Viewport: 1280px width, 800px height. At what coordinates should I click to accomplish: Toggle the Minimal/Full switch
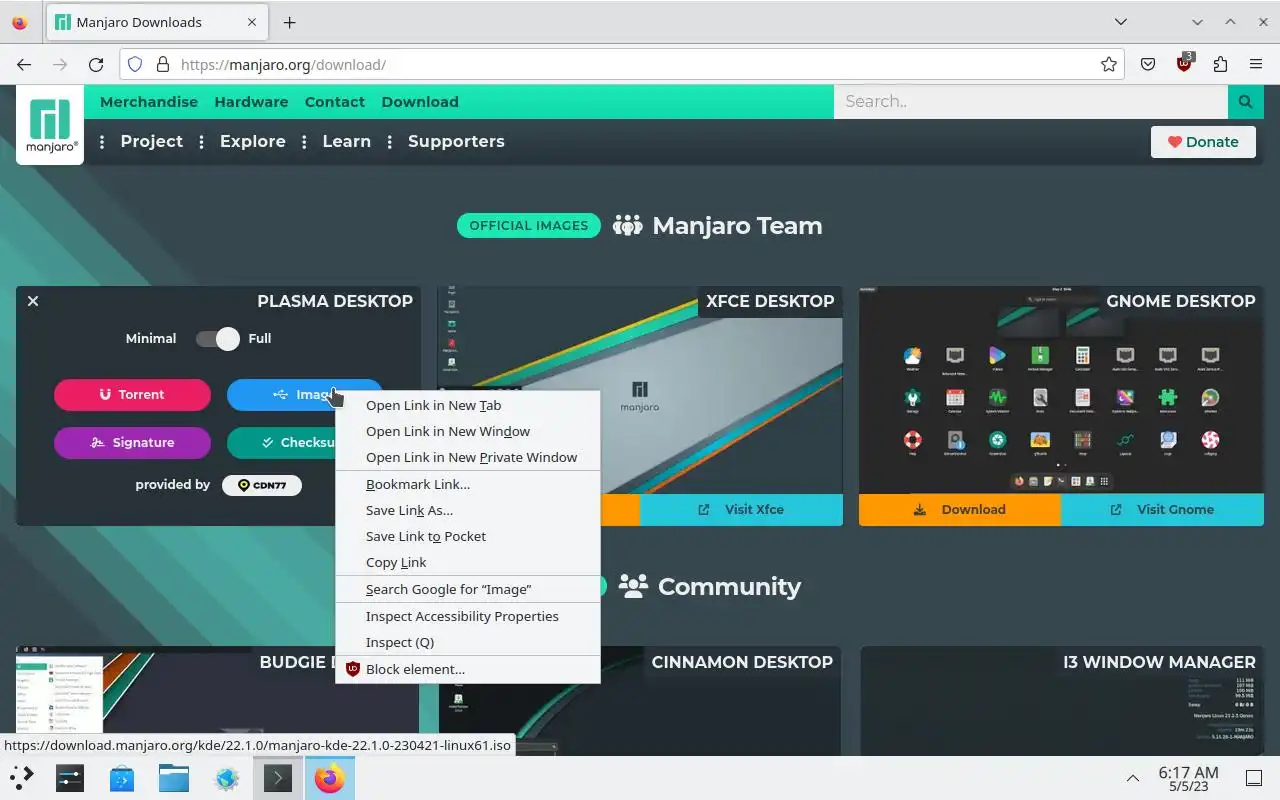pyautogui.click(x=218, y=338)
